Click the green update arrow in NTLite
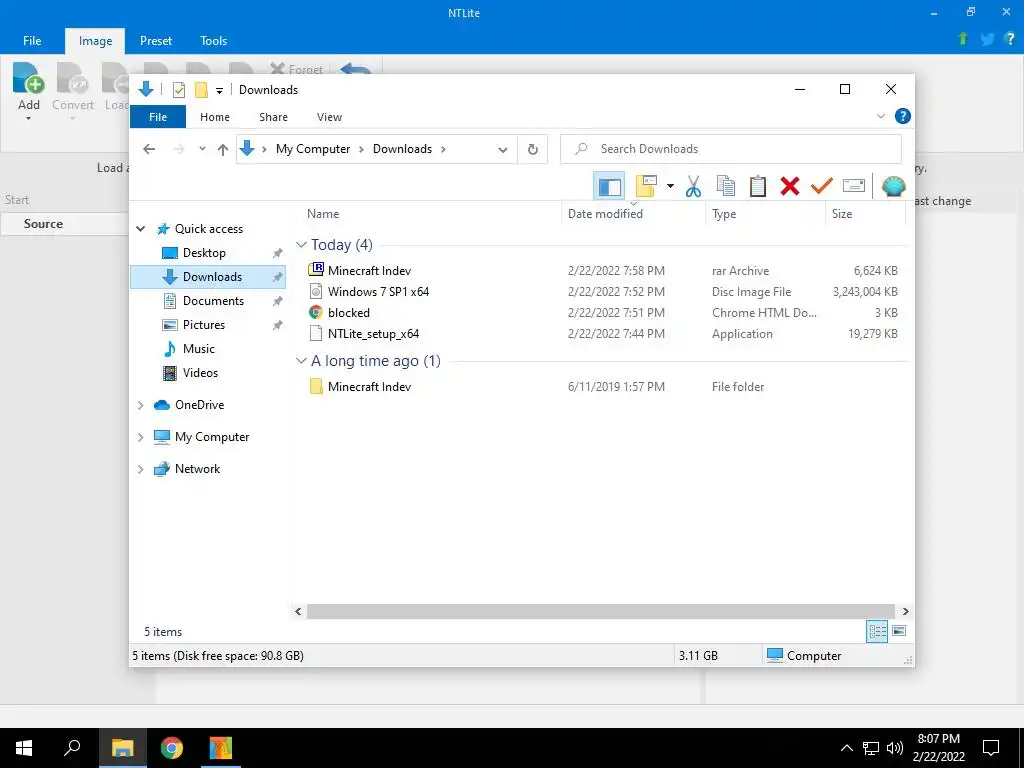Screen dimensions: 1024x768 [x=963, y=39]
